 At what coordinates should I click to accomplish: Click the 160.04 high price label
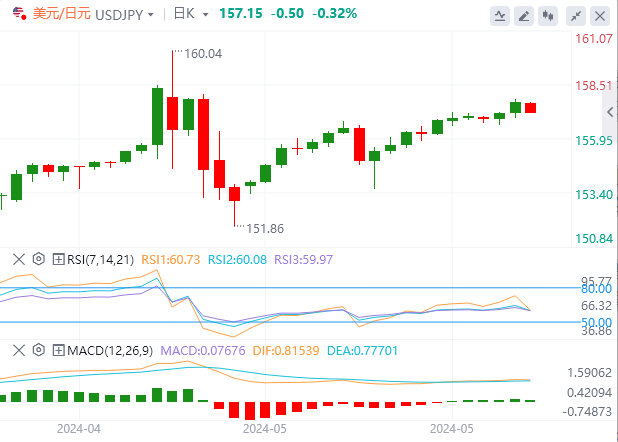click(203, 54)
